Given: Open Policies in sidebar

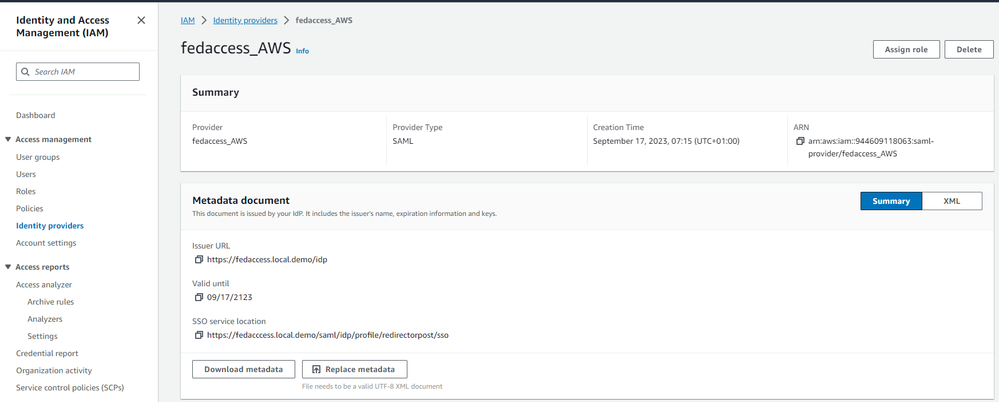Looking at the screenshot, I should point(29,208).
